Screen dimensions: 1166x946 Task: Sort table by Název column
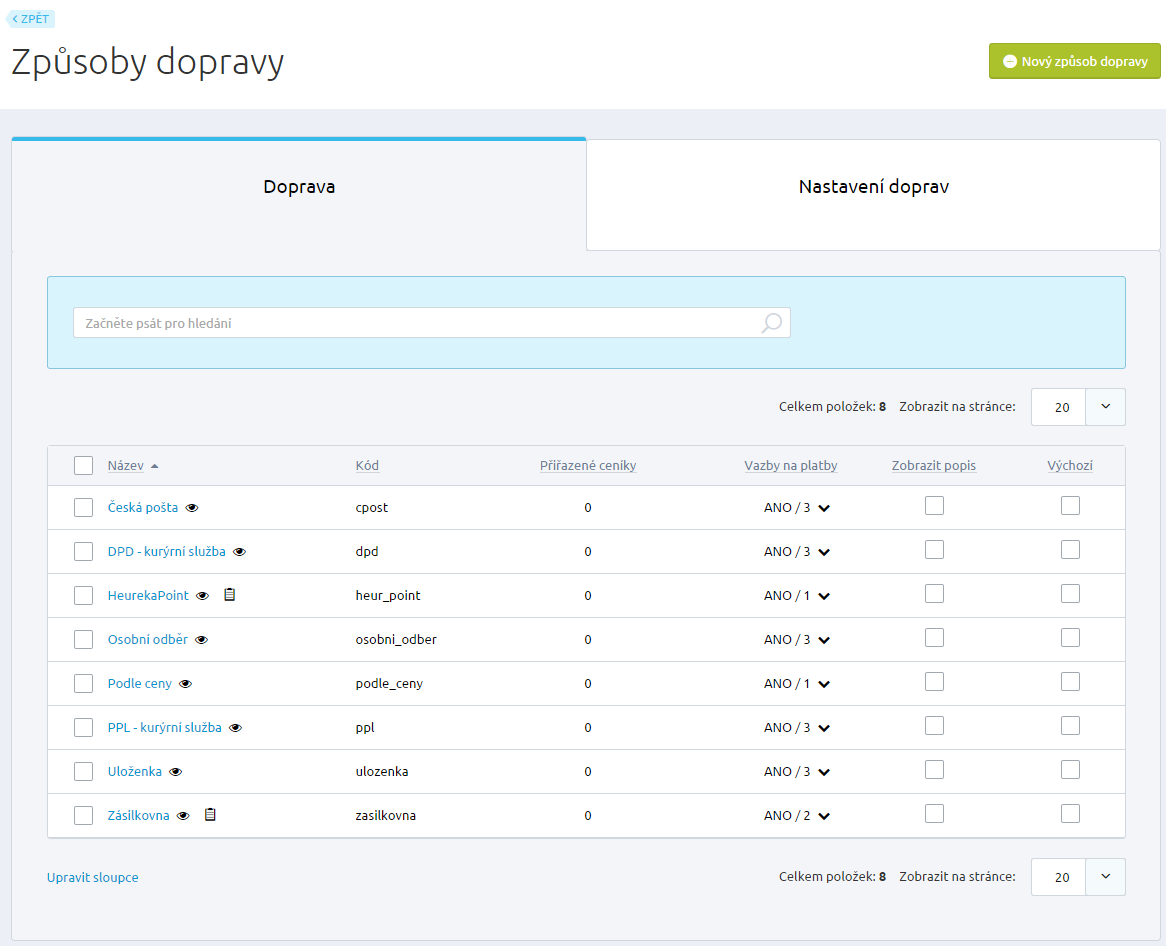[x=125, y=466]
